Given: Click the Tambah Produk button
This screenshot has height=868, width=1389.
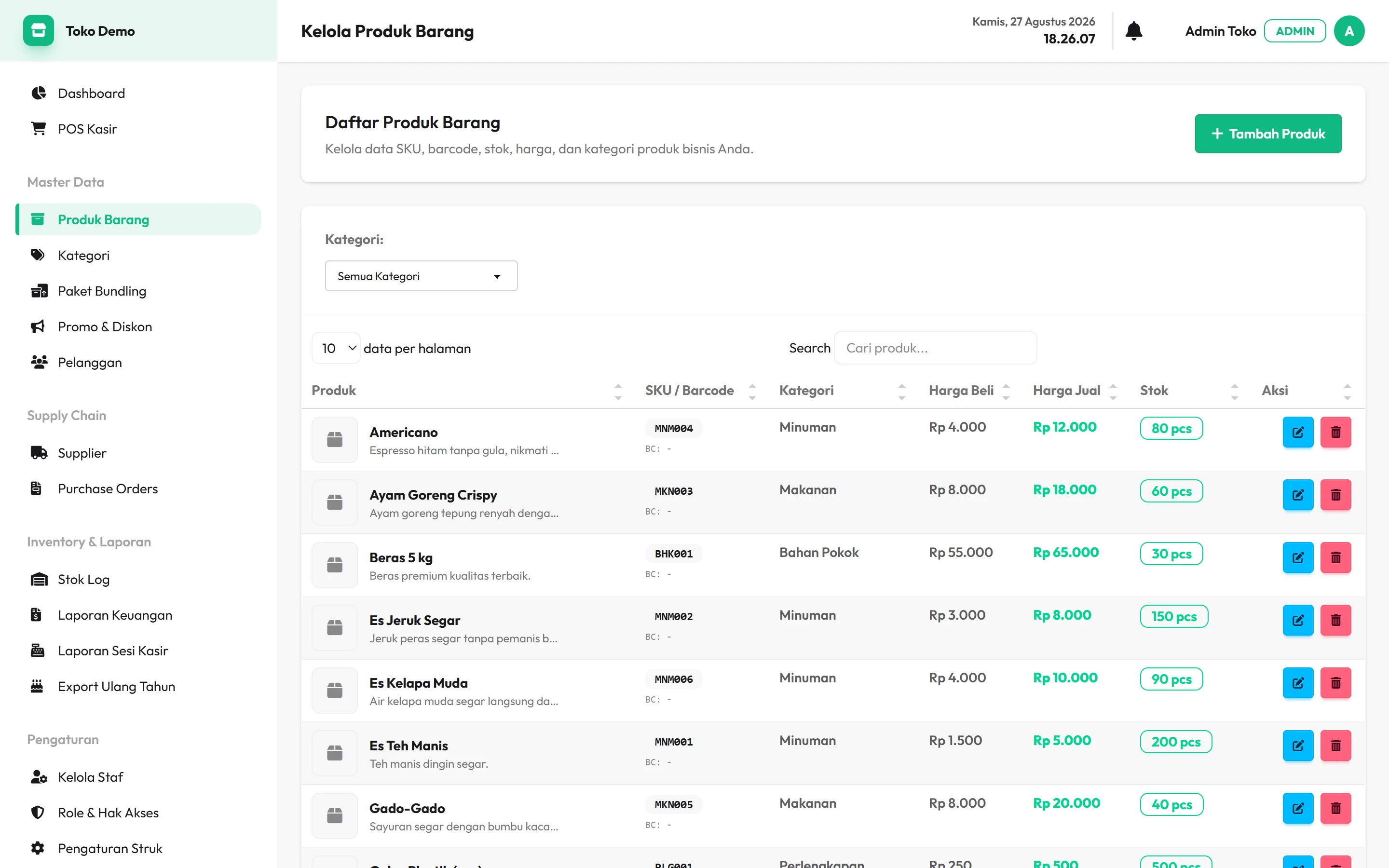Looking at the screenshot, I should point(1268,134).
